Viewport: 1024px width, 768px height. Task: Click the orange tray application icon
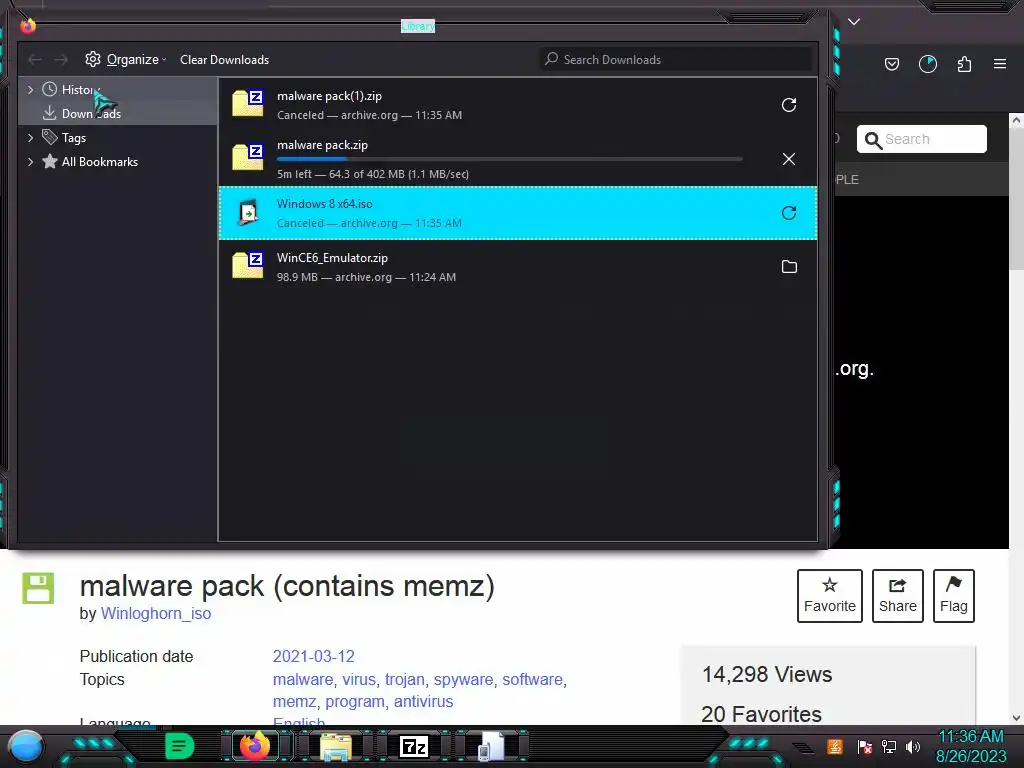pos(835,746)
